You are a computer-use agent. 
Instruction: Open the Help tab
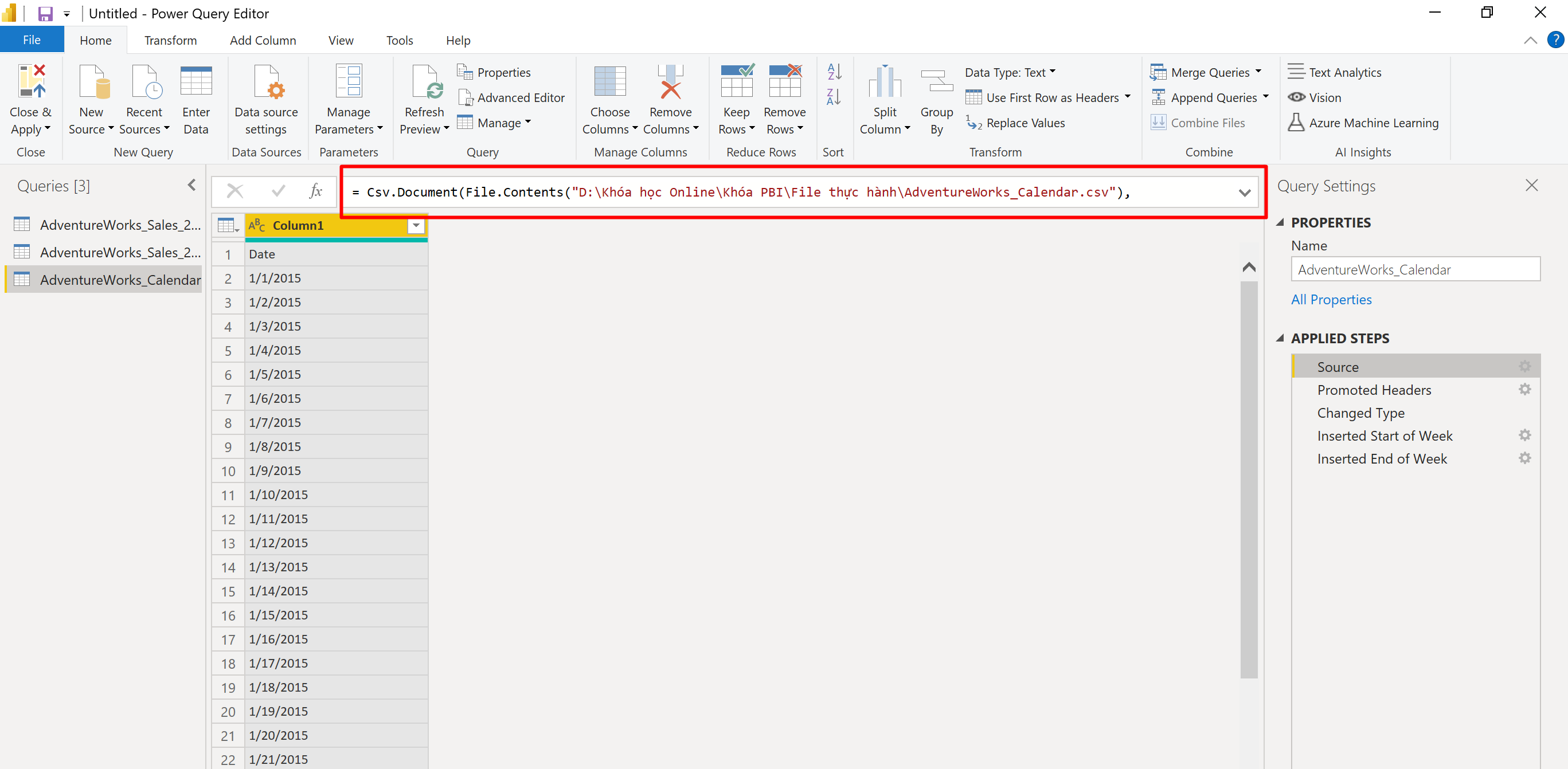pos(458,40)
